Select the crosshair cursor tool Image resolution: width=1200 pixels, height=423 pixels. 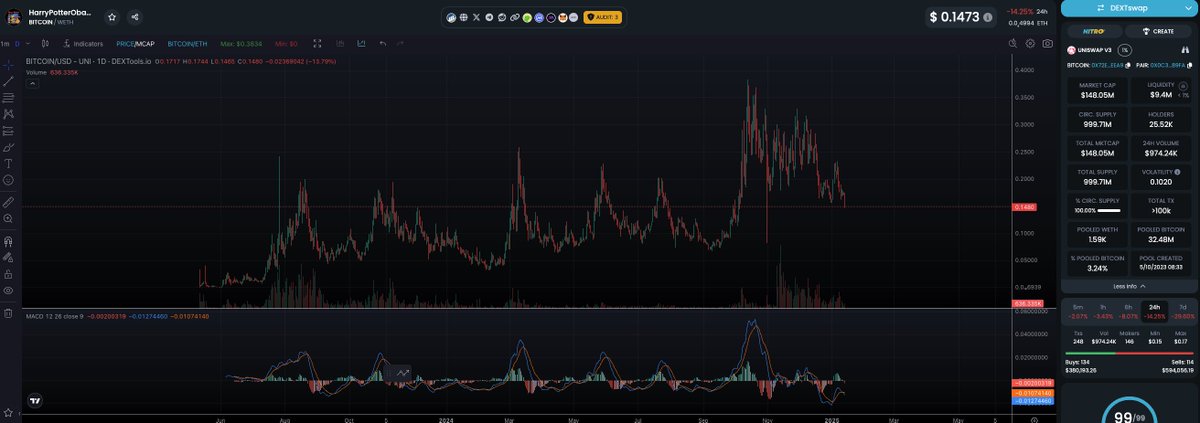(8, 64)
